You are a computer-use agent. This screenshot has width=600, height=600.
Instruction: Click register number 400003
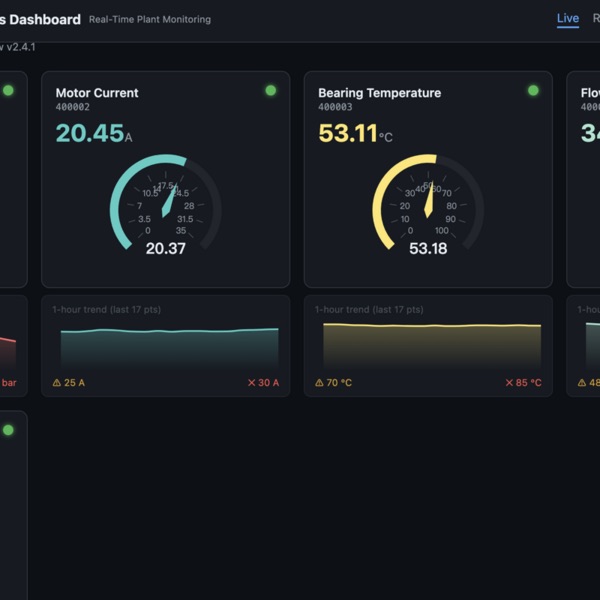(335, 107)
